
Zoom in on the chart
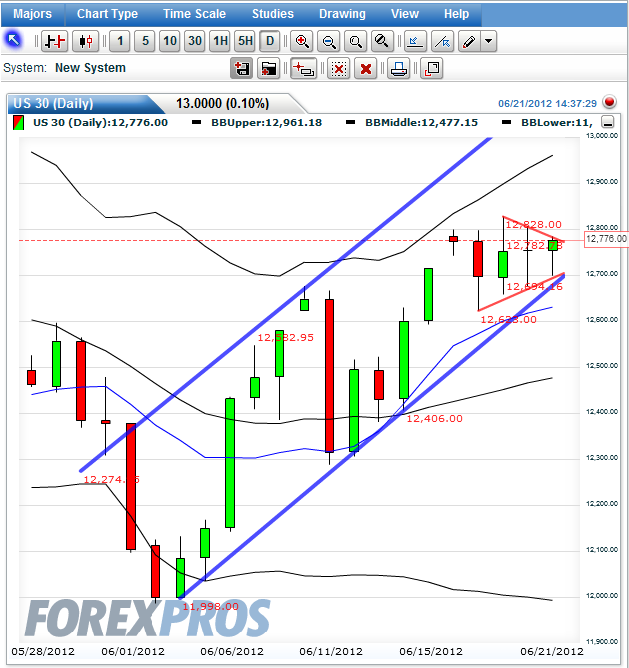click(x=302, y=41)
